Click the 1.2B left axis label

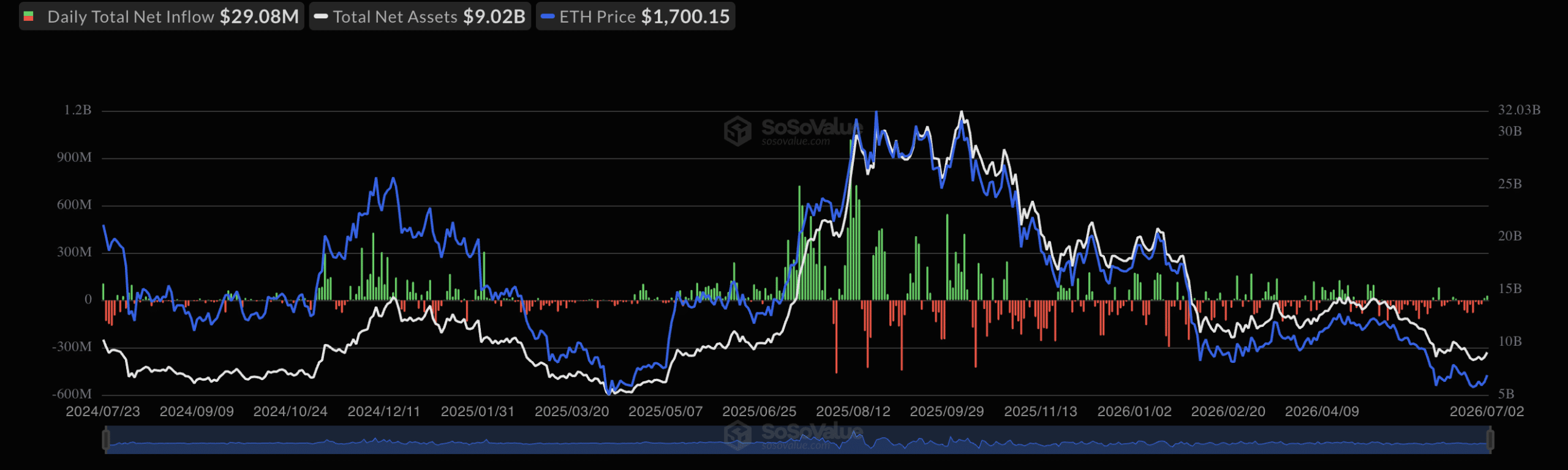click(78, 110)
